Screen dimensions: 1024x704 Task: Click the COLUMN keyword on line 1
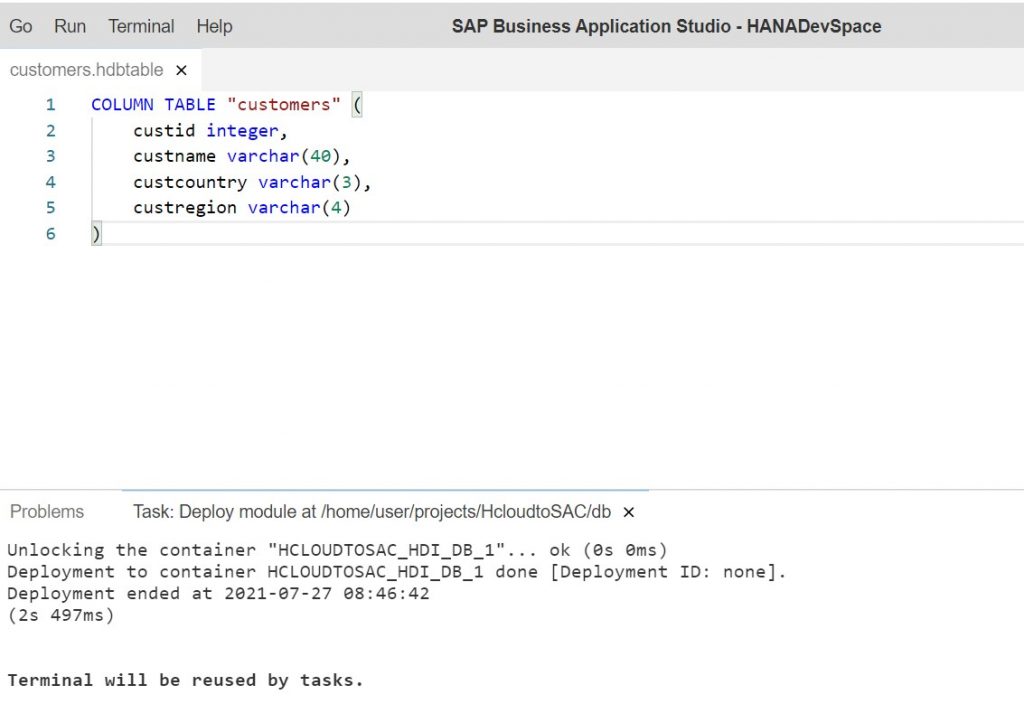[x=122, y=104]
